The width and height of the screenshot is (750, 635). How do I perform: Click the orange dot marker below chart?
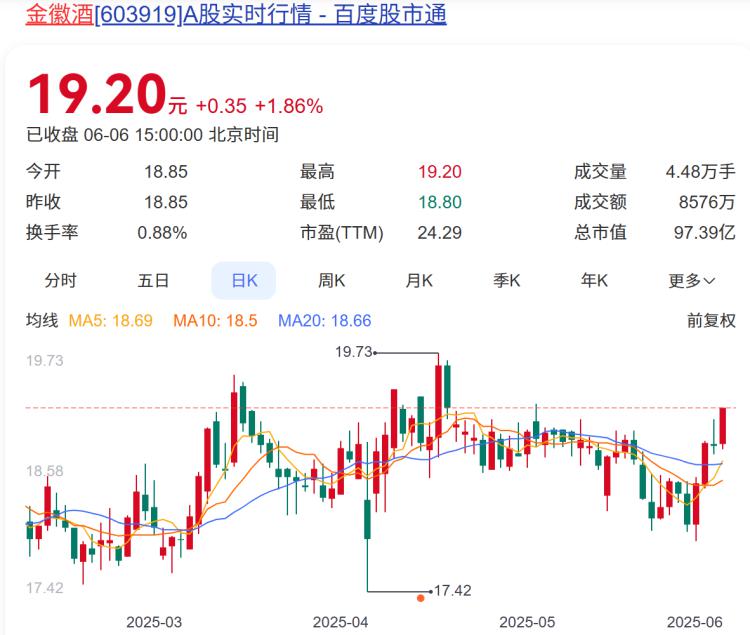coord(420,598)
